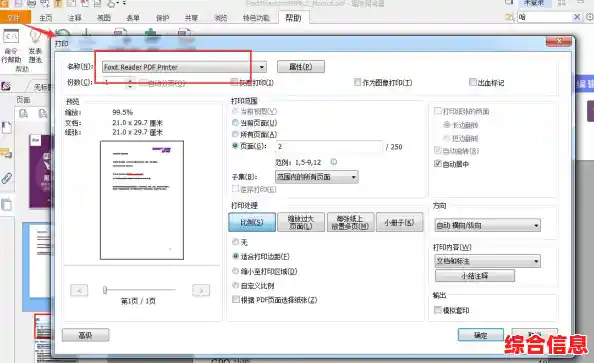
Task: Click the folder search icon beside search box
Action: [x=510, y=17]
